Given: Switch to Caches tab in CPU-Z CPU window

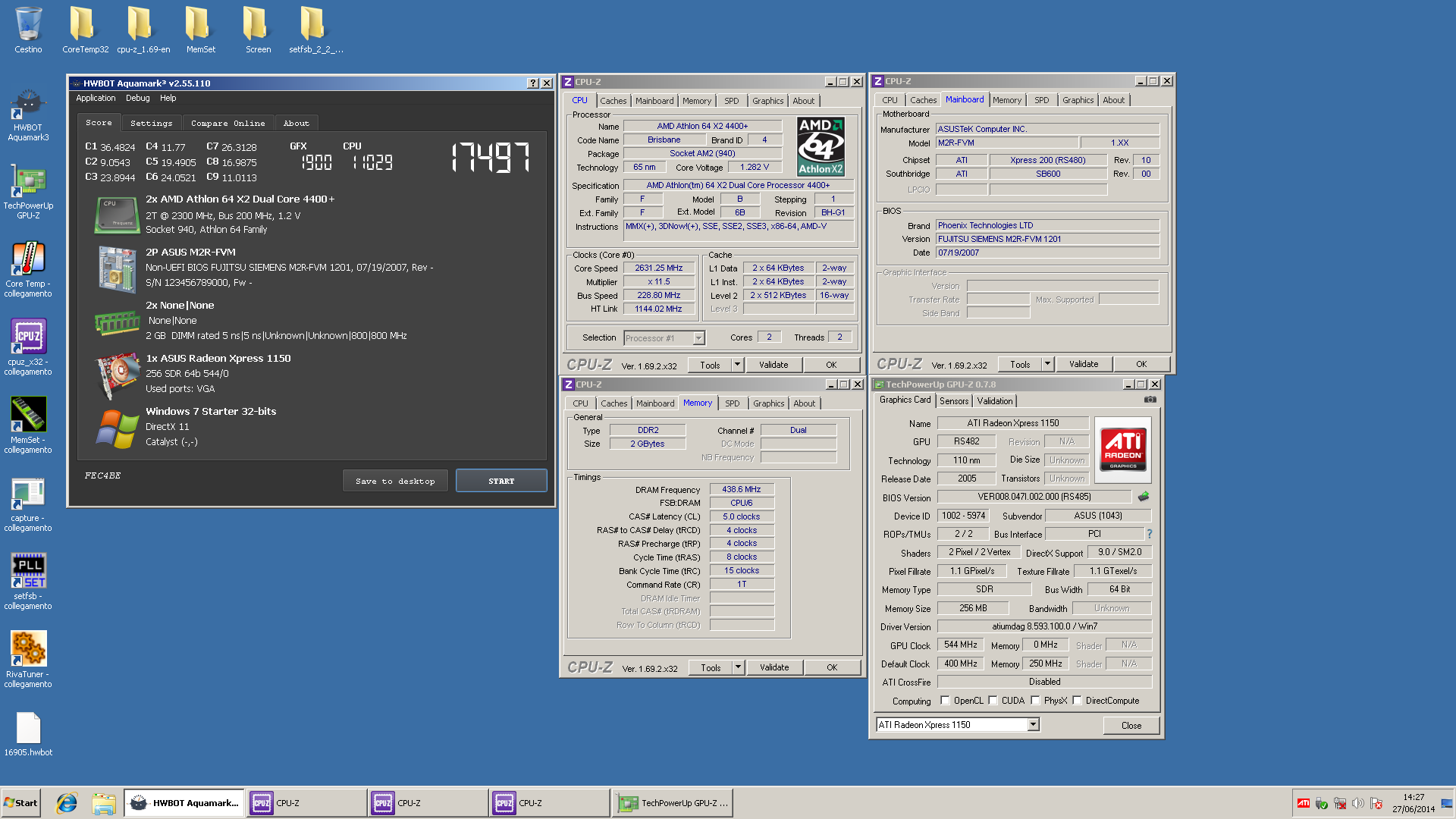Looking at the screenshot, I should pyautogui.click(x=613, y=101).
